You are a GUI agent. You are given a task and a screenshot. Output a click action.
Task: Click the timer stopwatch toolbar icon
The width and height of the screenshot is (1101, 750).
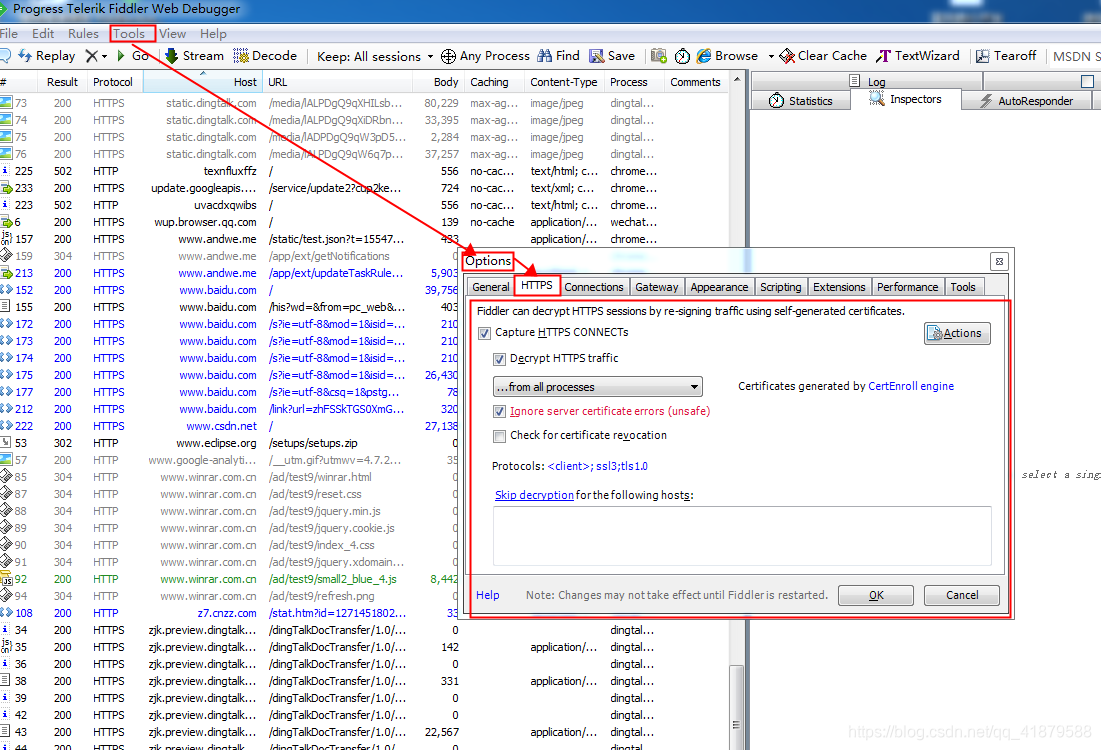coord(682,56)
